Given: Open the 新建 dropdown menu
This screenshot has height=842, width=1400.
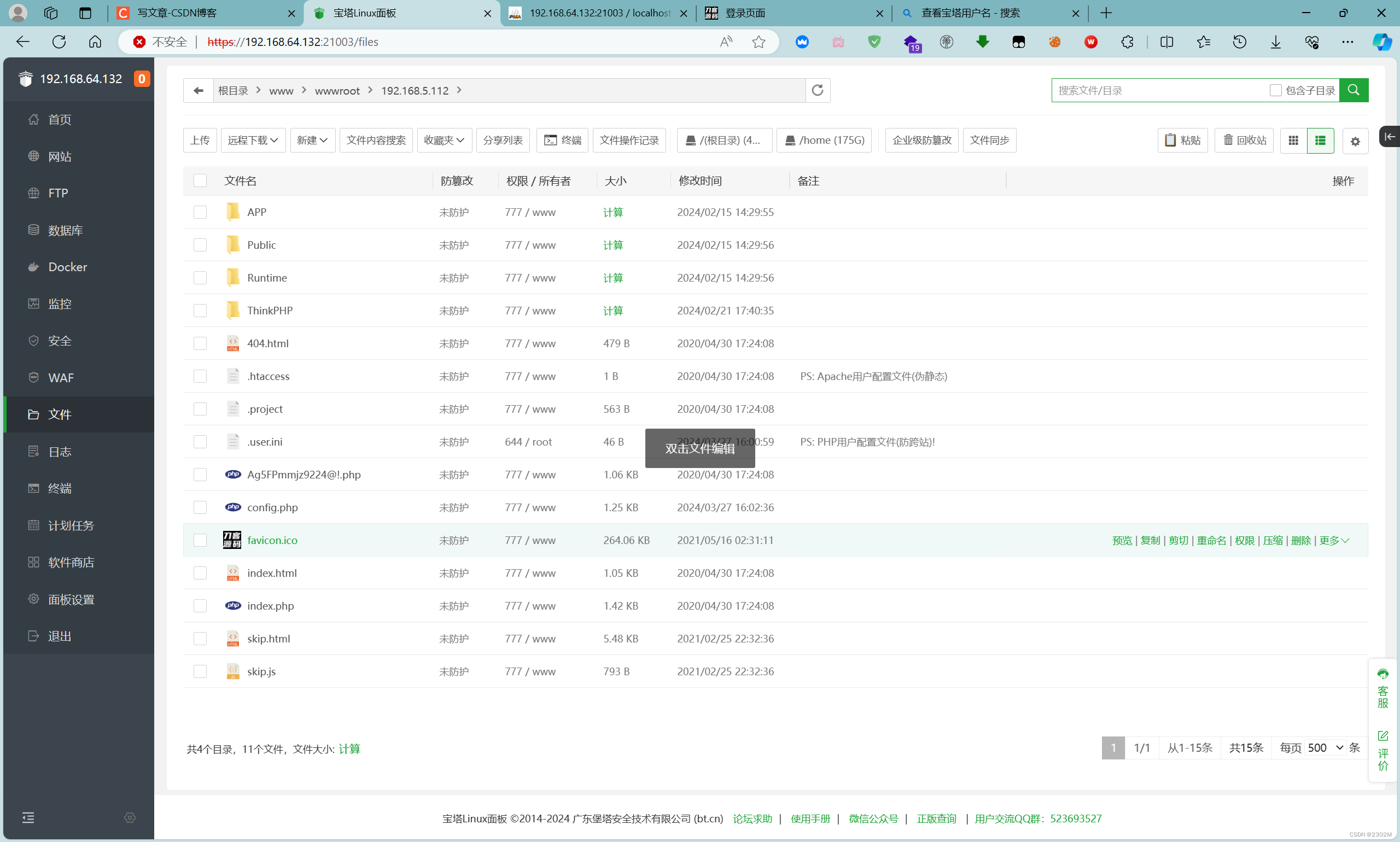Looking at the screenshot, I should (312, 140).
